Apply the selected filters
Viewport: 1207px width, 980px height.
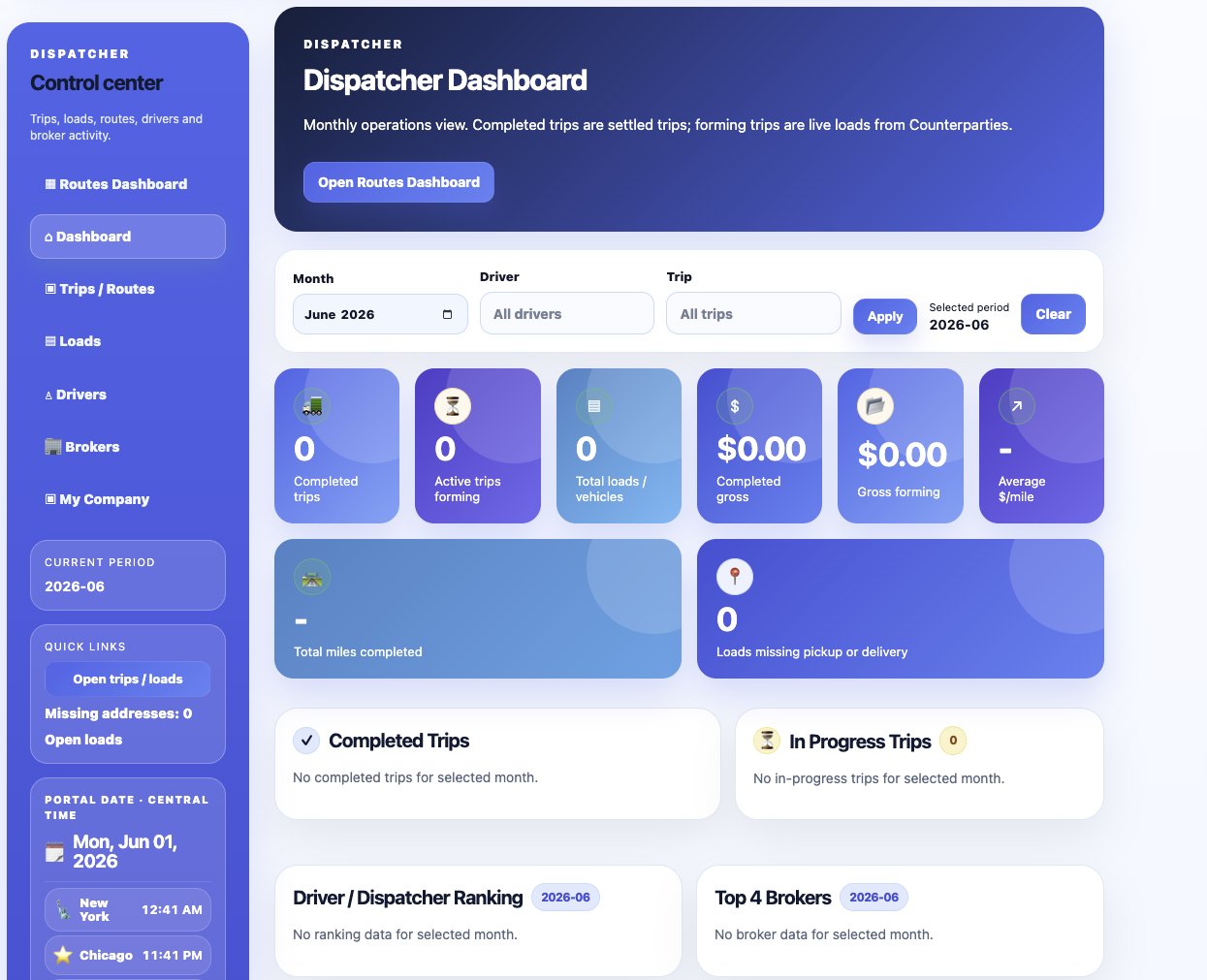[885, 316]
